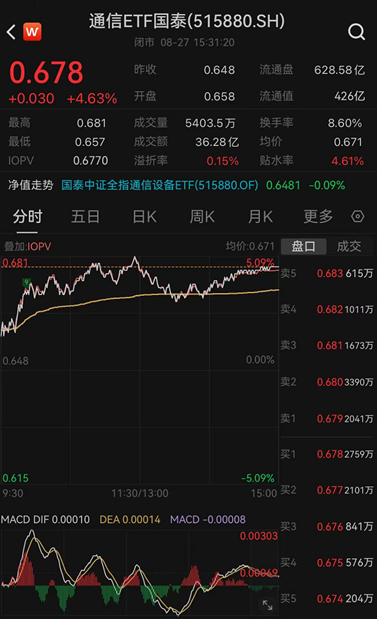Select 买4 bid row at 0.675
This screenshot has width=377, height=619.
pyautogui.click(x=327, y=562)
